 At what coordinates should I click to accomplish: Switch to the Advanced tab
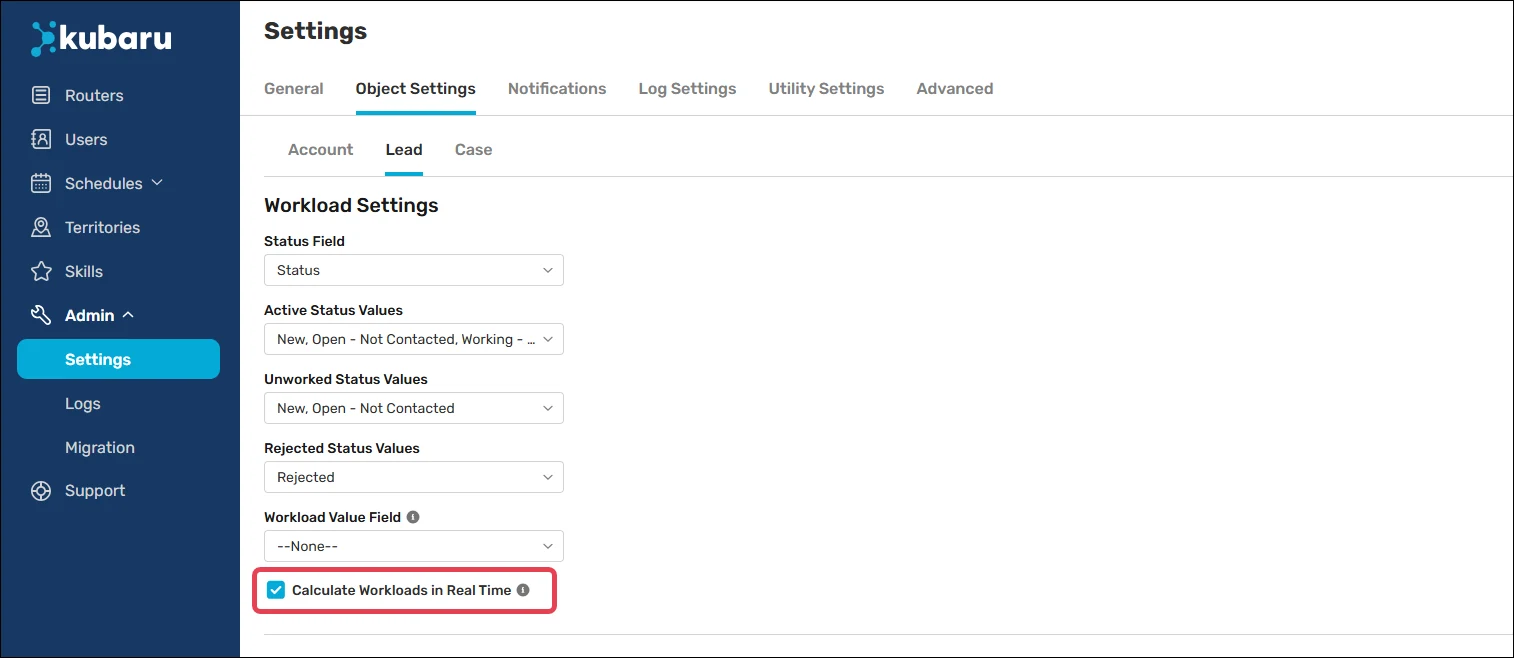pyautogui.click(x=955, y=89)
